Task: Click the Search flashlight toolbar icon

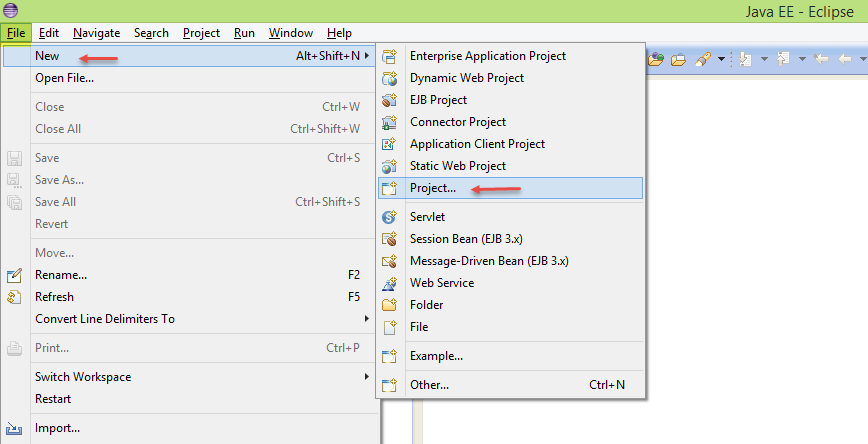Action: [x=704, y=58]
